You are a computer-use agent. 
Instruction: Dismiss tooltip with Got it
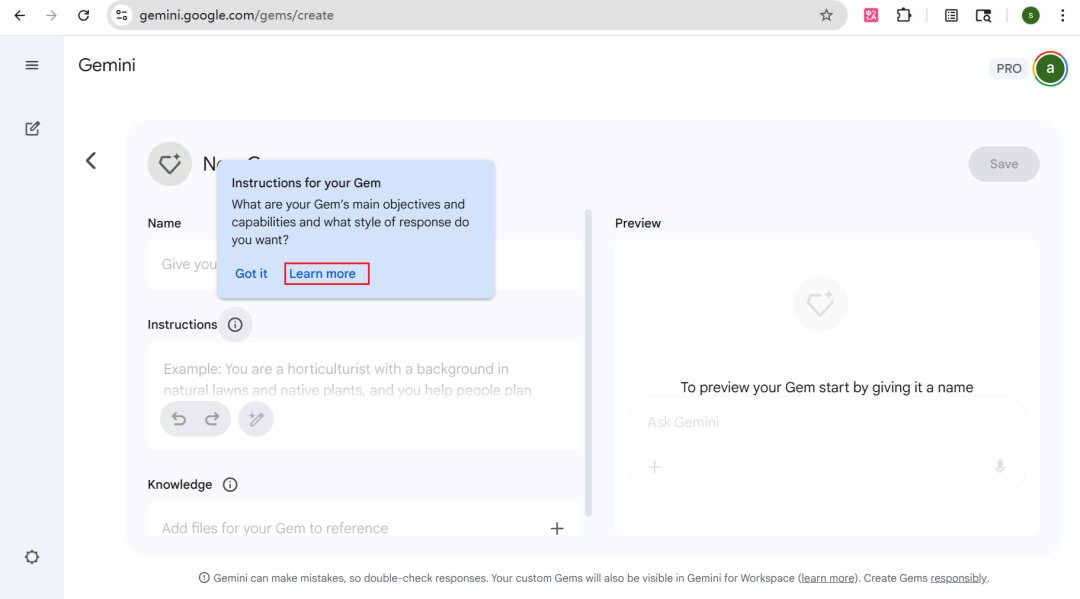pyautogui.click(x=251, y=273)
